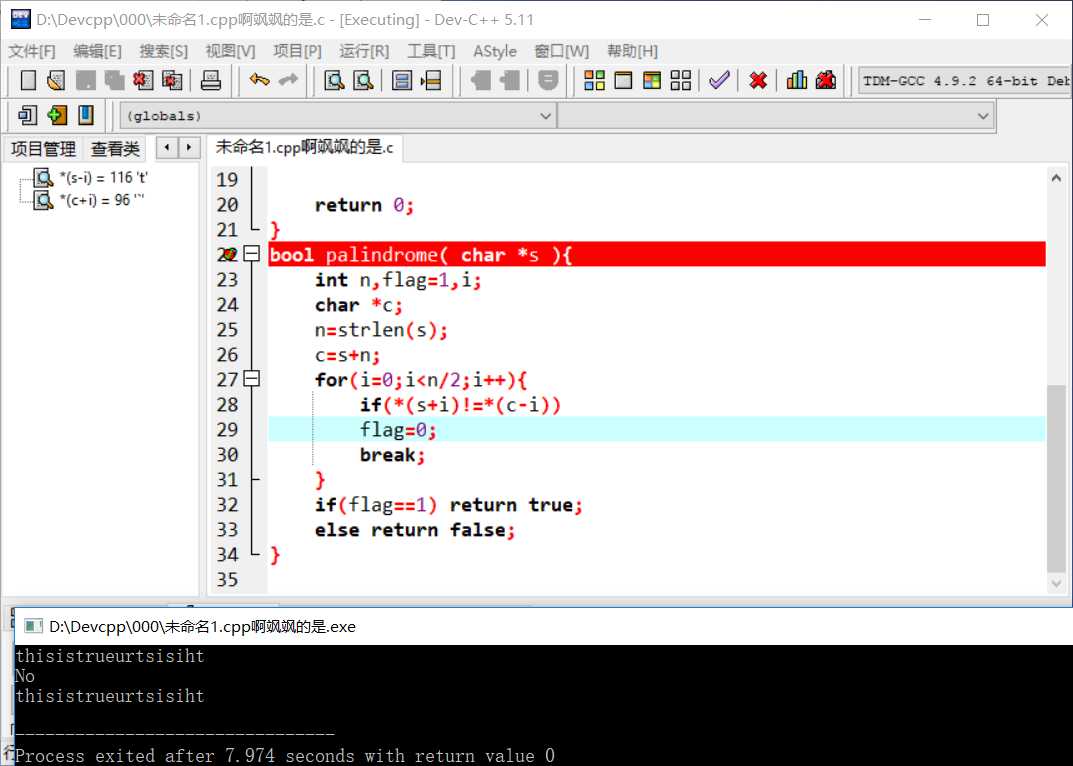Collapse the palindrome function fold at line 22
The width and height of the screenshot is (1073, 766).
252,254
